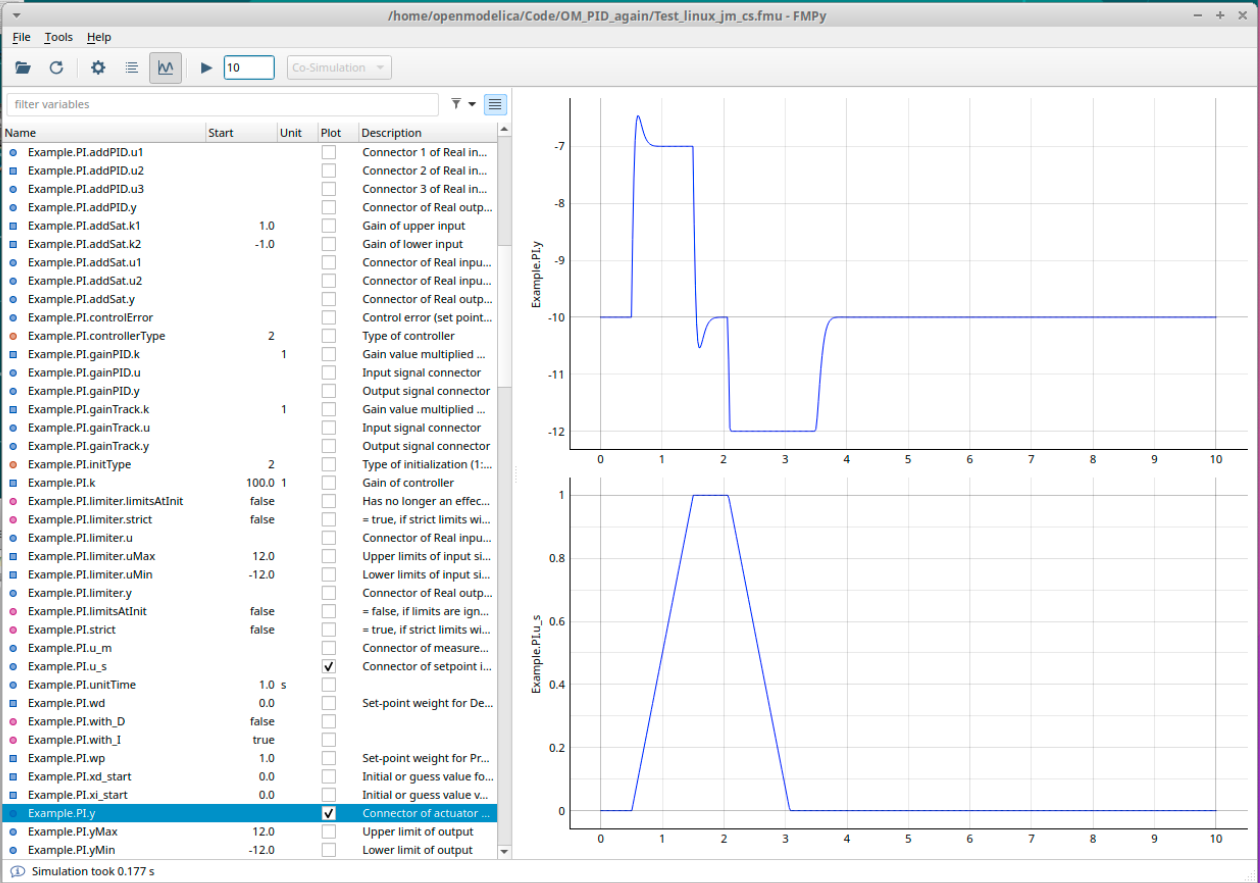Viewport: 1260px width, 883px height.
Task: Open the Tools menu
Action: coord(58,37)
